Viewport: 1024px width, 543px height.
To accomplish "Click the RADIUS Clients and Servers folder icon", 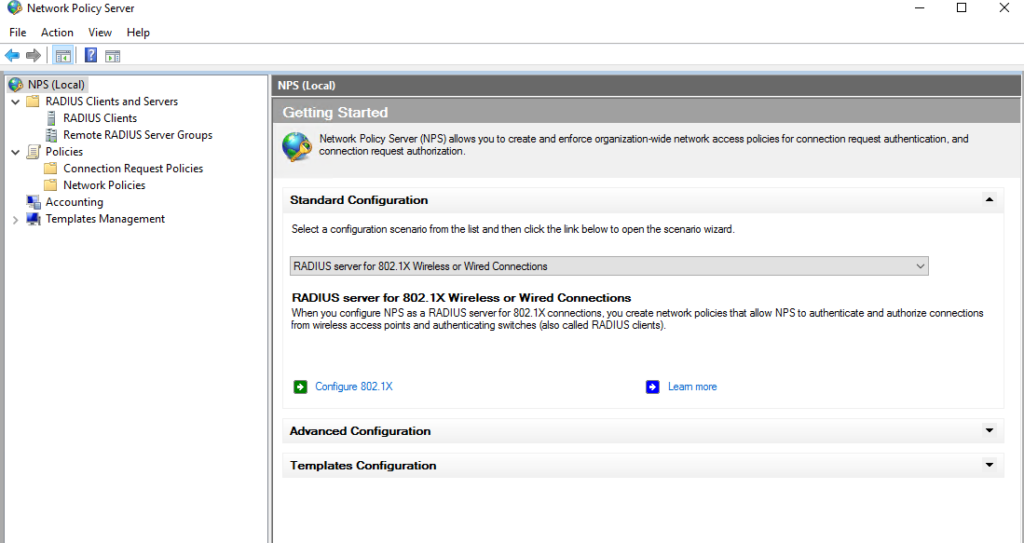I will [x=33, y=101].
